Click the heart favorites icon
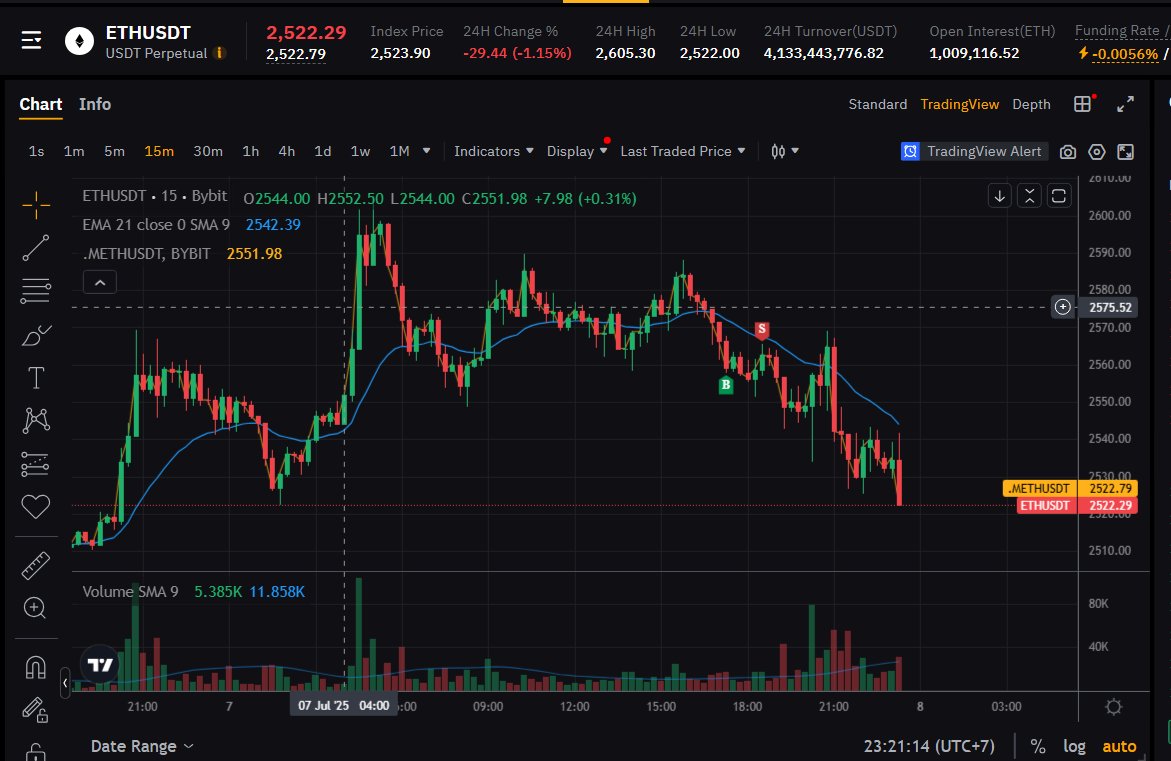Viewport: 1171px width, 761px height. 35,507
